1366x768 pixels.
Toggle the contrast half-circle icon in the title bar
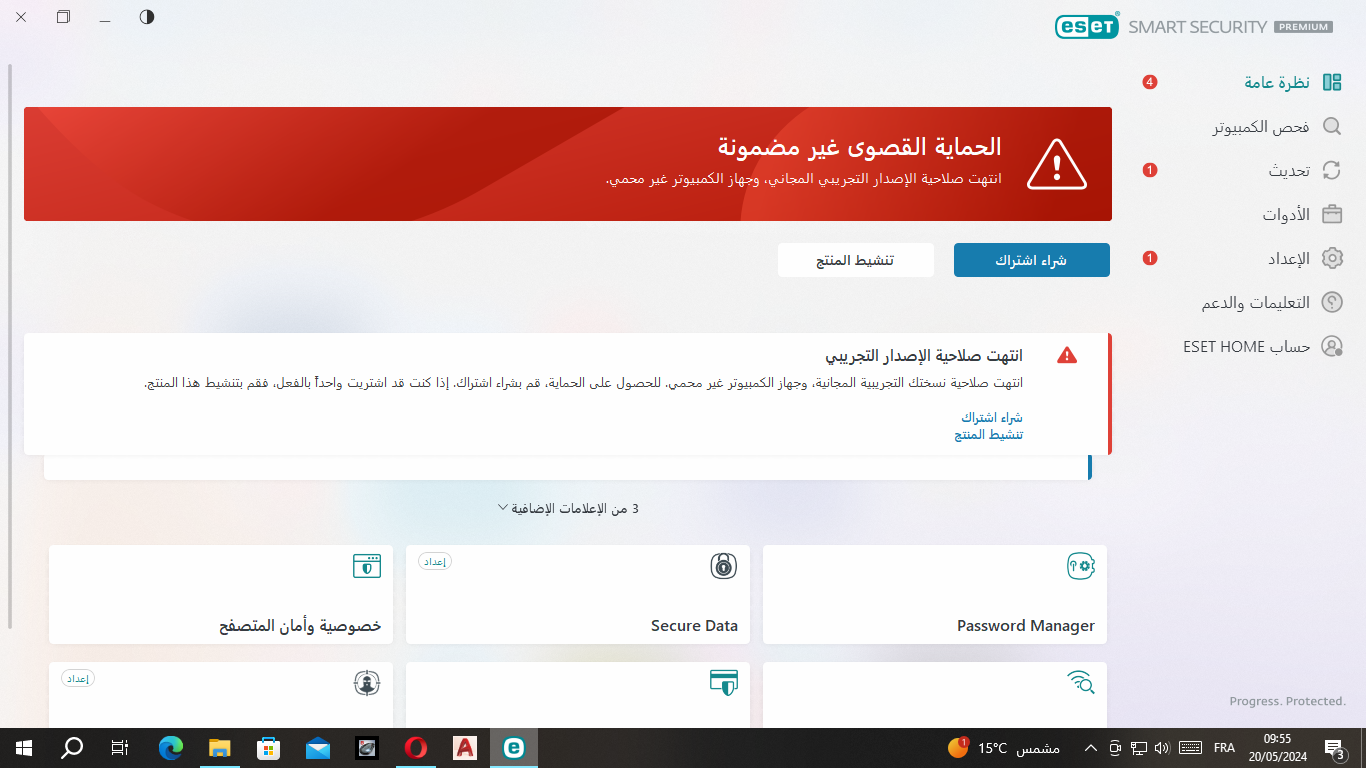(x=147, y=17)
